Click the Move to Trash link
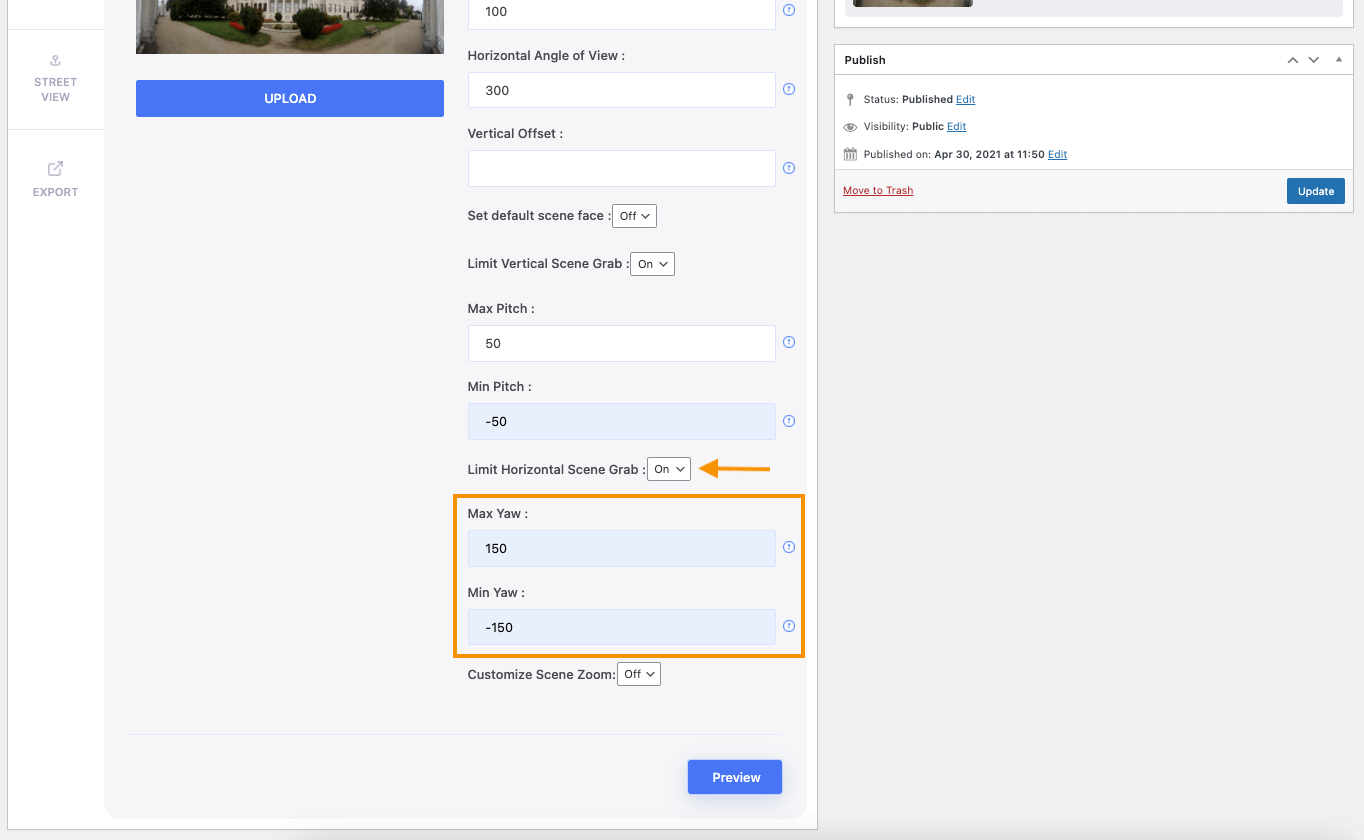Screen dimensions: 1364x840 pyautogui.click(x=878, y=191)
